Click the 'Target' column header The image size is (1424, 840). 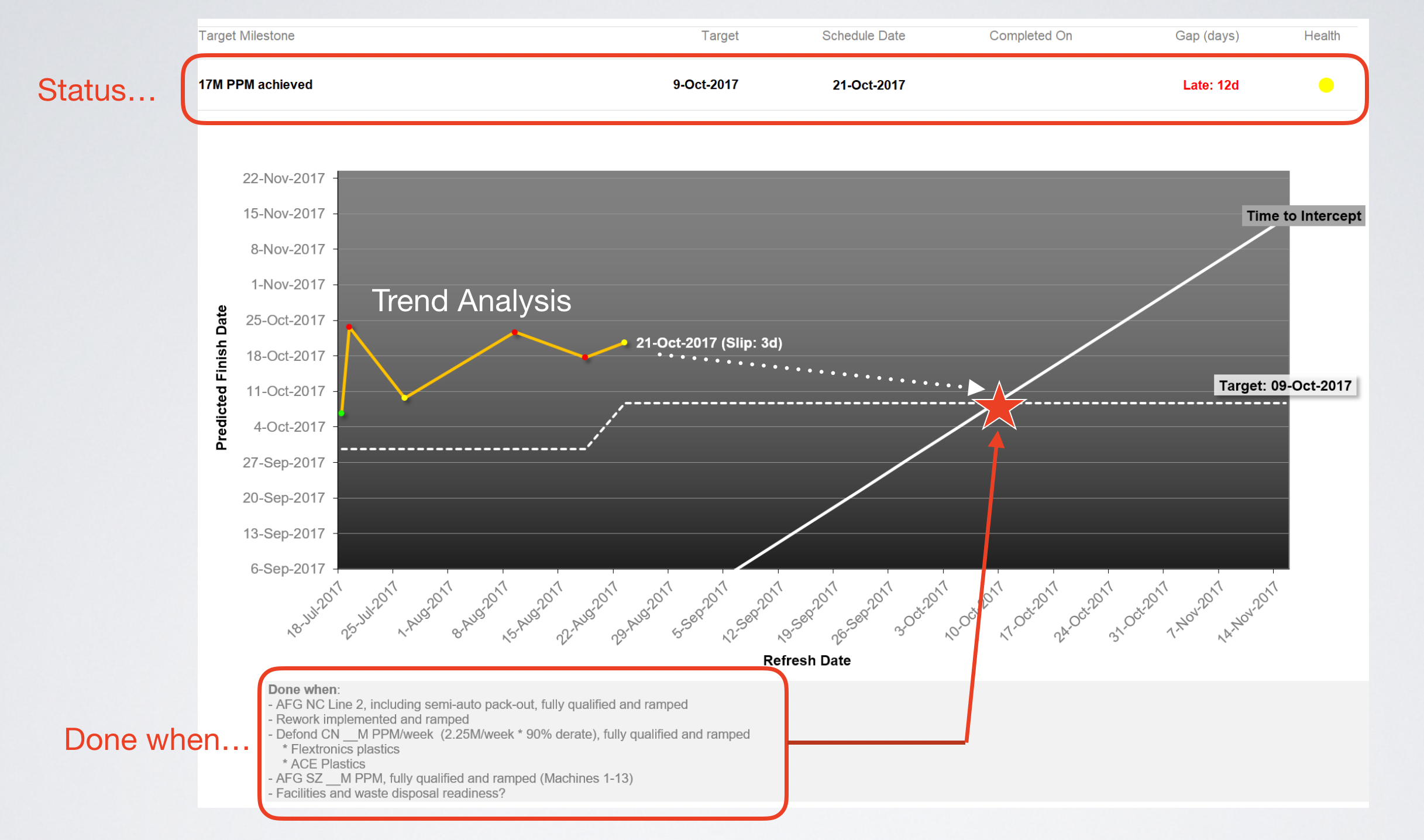(720, 36)
